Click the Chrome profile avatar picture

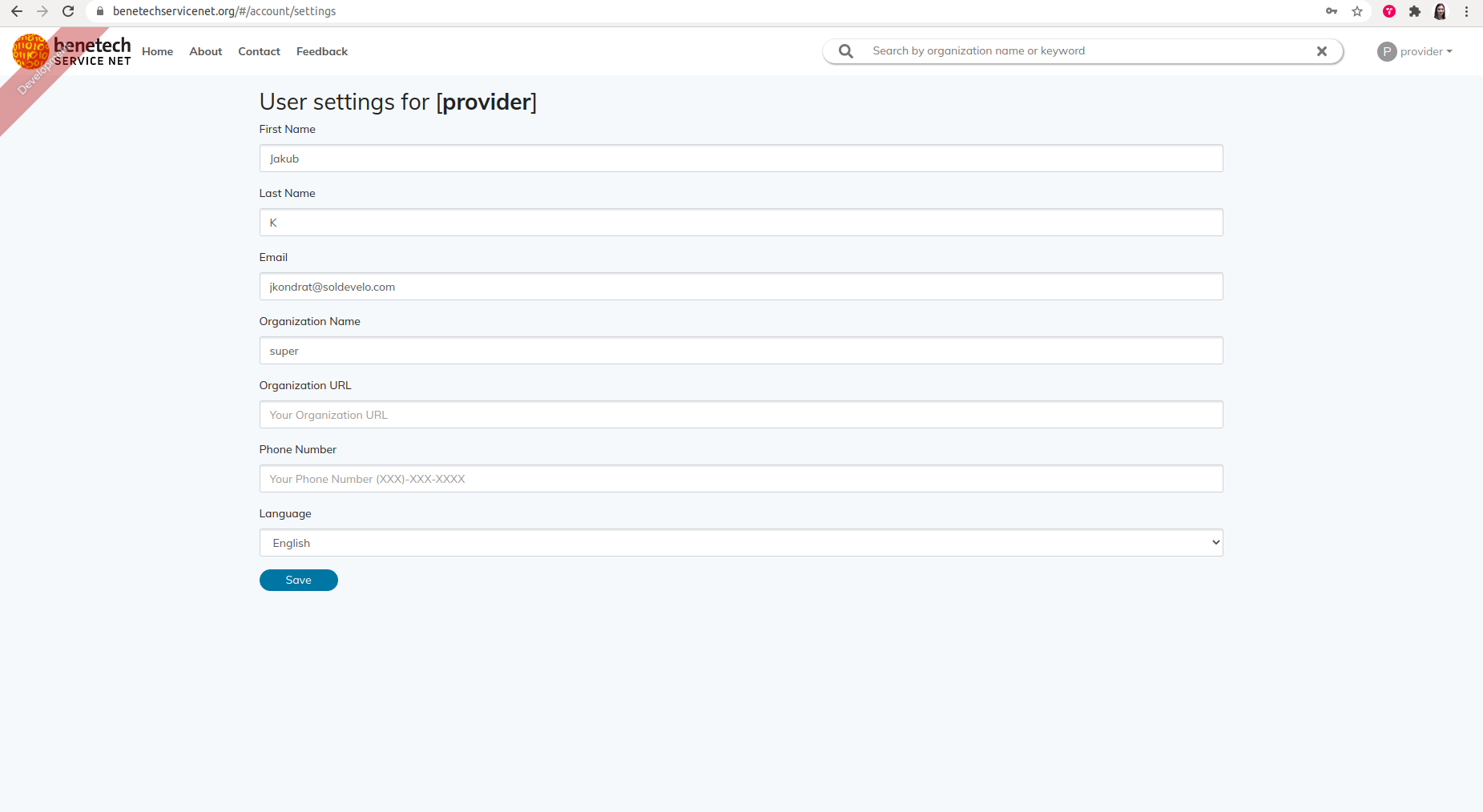pyautogui.click(x=1441, y=11)
